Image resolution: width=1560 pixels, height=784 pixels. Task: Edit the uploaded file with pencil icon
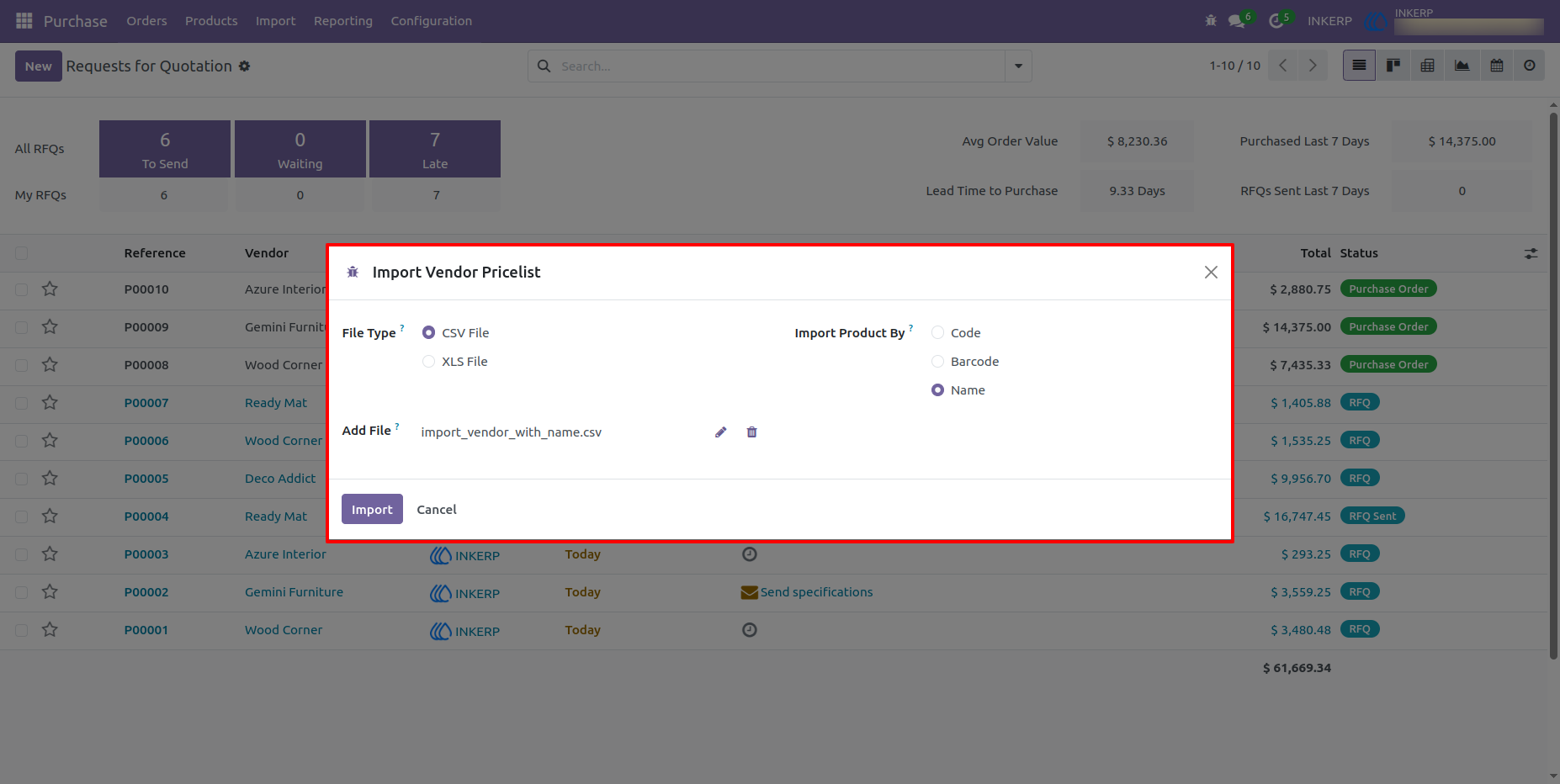click(x=720, y=432)
